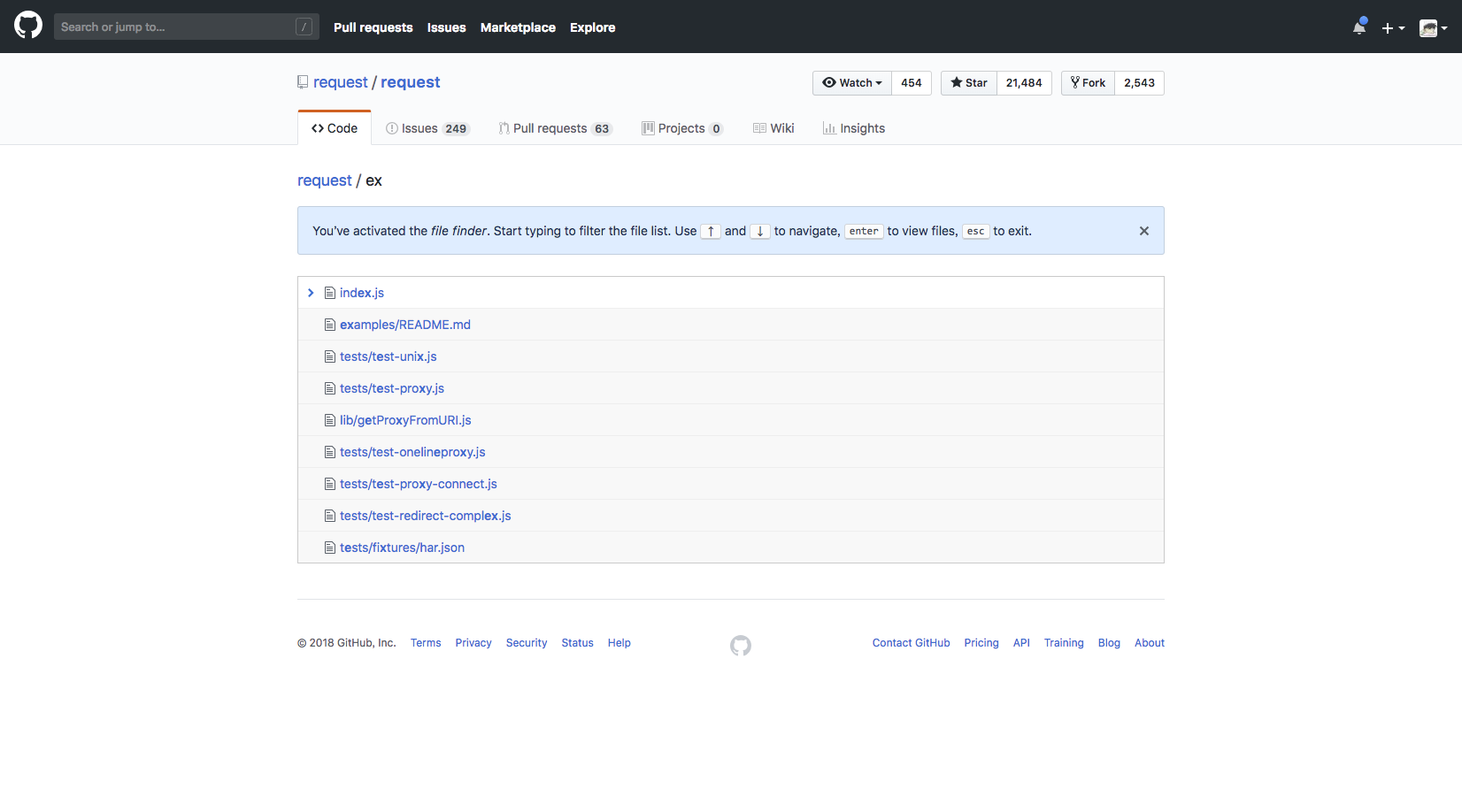View the 21,484 stargazers count
1462x812 pixels.
(1024, 83)
